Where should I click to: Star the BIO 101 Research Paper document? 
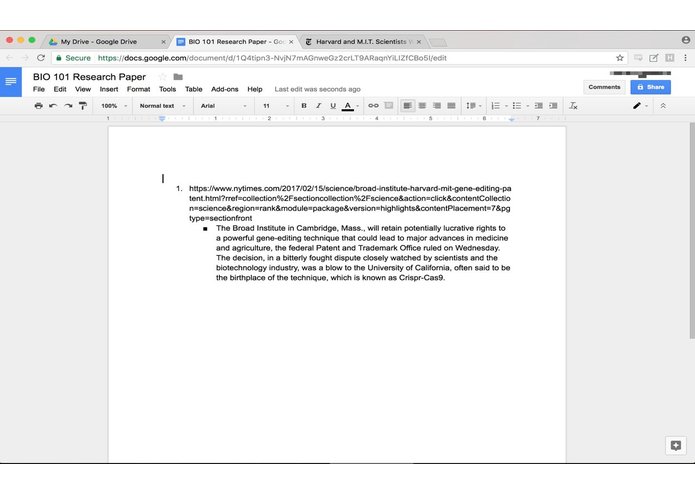[163, 77]
